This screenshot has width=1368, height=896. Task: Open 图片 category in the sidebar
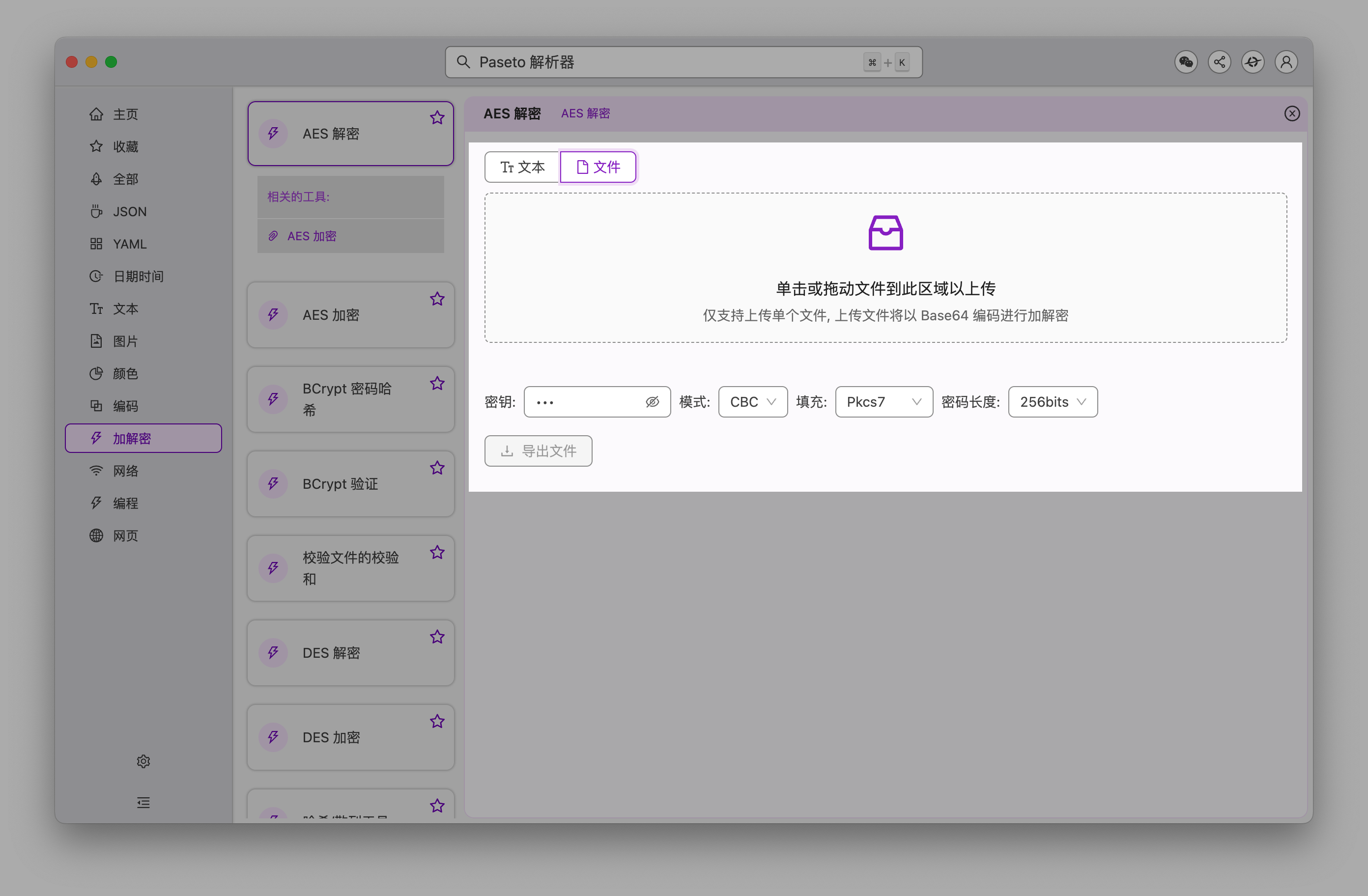click(143, 341)
